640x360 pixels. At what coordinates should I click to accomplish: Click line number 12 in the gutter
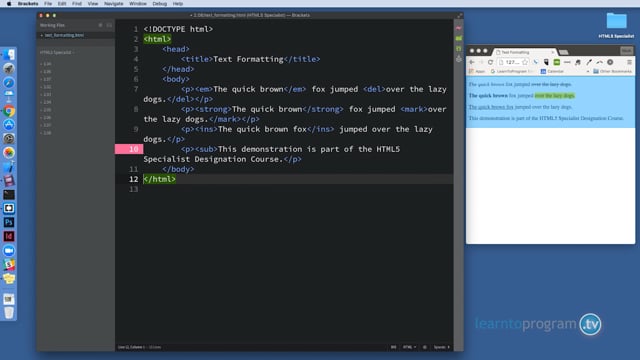coord(133,179)
